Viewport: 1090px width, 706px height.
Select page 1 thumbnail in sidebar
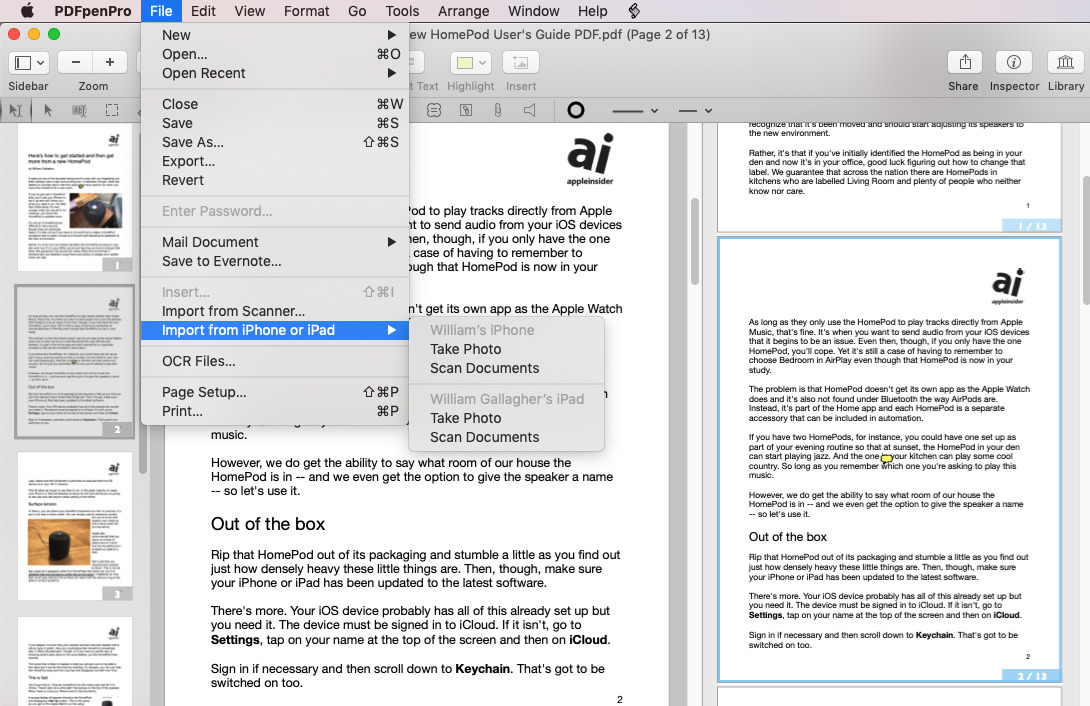click(x=74, y=197)
